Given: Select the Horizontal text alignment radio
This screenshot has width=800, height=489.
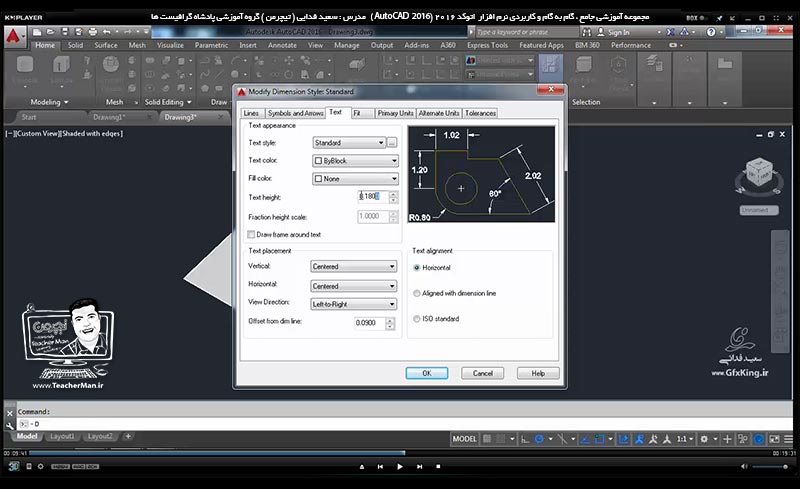Looking at the screenshot, I should pos(417,267).
